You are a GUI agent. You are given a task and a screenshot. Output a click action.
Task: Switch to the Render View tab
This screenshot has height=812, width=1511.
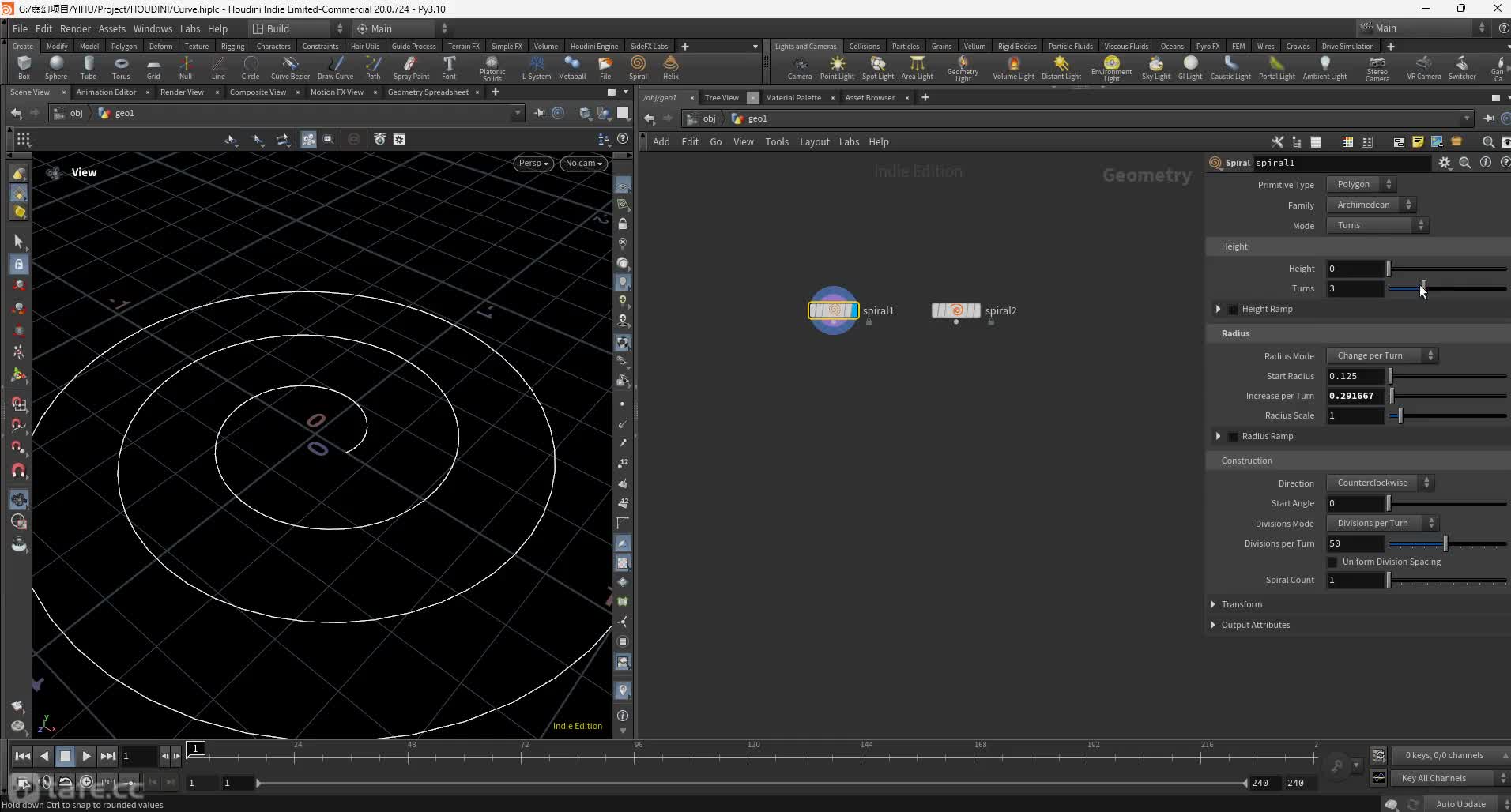coord(182,92)
